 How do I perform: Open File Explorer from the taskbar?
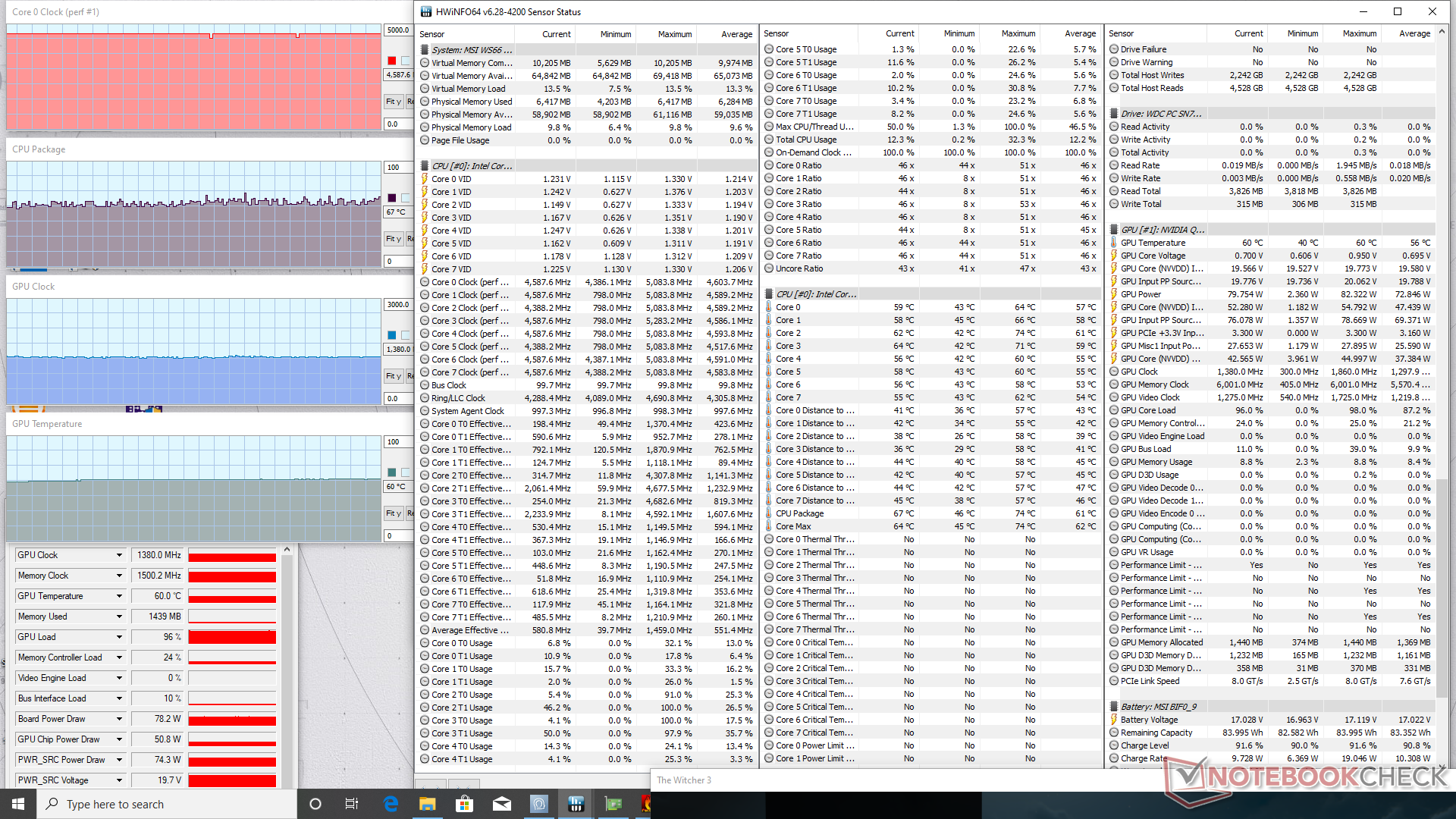pos(428,804)
